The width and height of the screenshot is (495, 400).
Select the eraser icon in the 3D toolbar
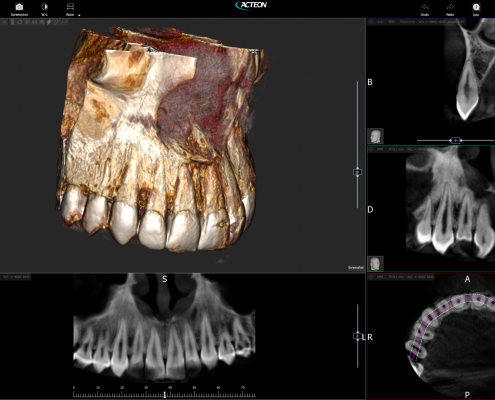pos(20,22)
